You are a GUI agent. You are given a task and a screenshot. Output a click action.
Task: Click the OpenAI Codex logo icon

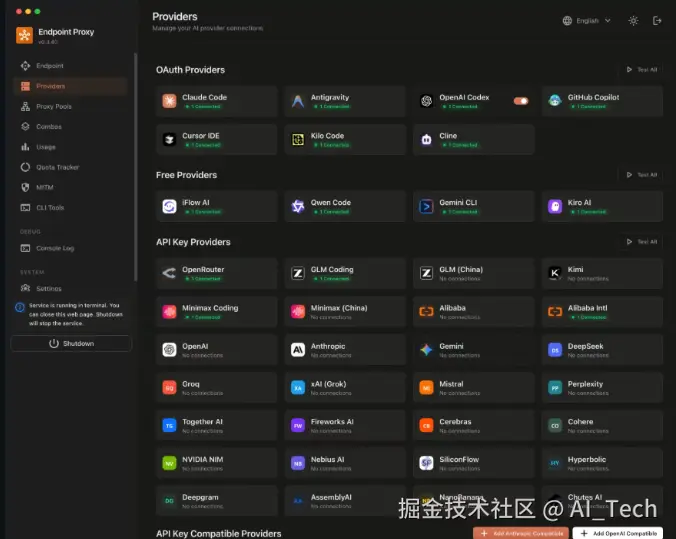[426, 101]
